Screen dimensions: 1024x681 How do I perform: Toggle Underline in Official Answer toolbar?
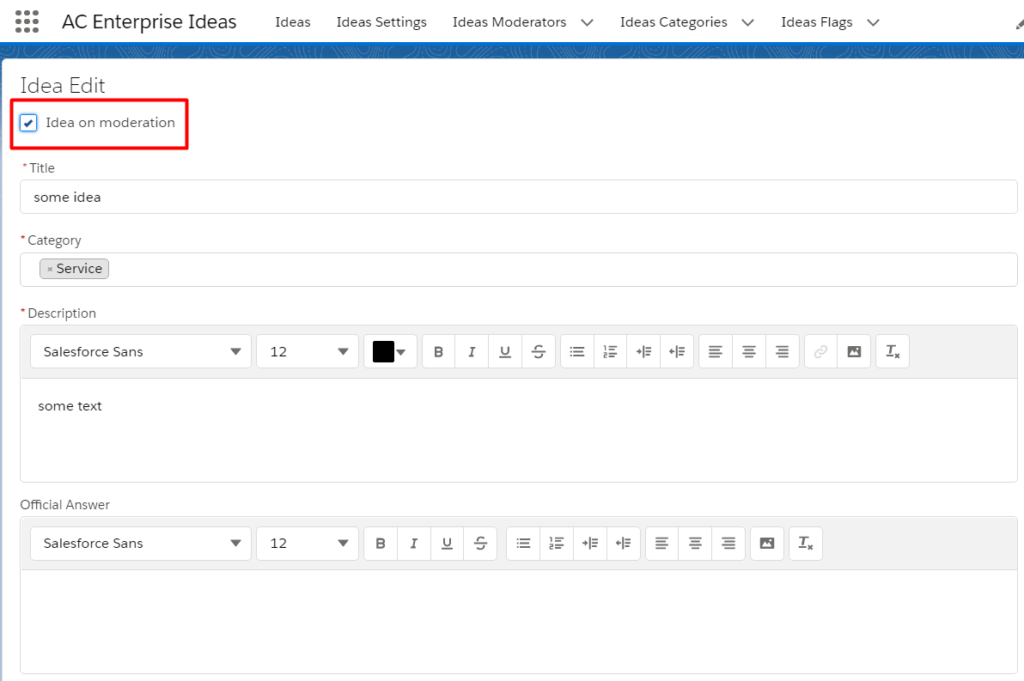pos(447,543)
